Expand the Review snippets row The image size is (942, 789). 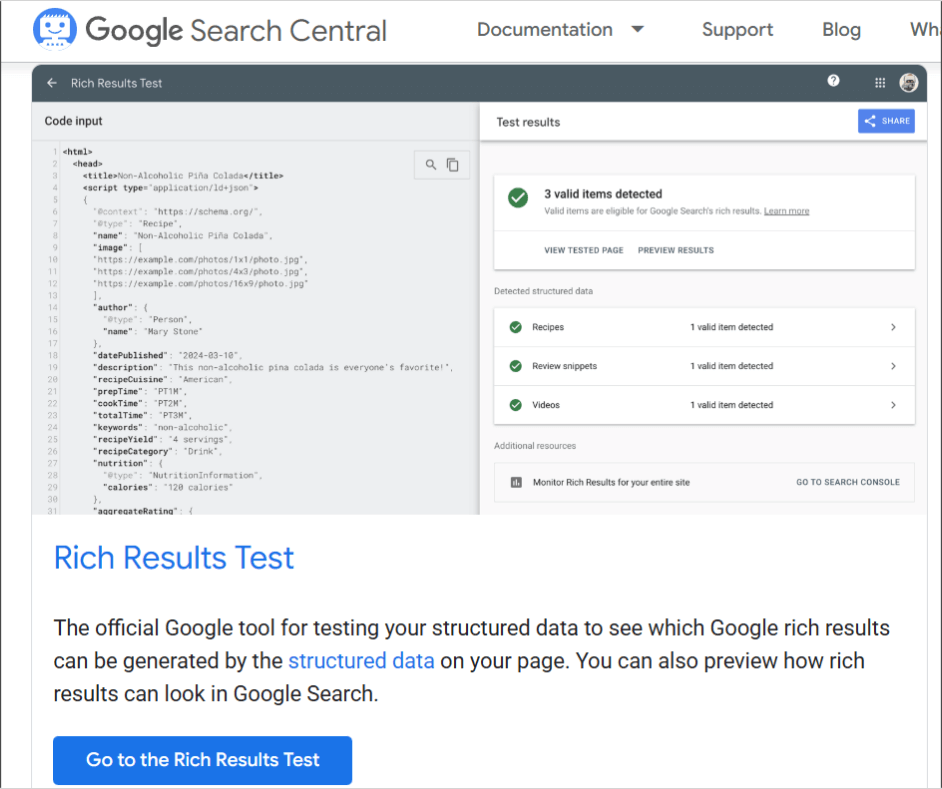click(895, 366)
